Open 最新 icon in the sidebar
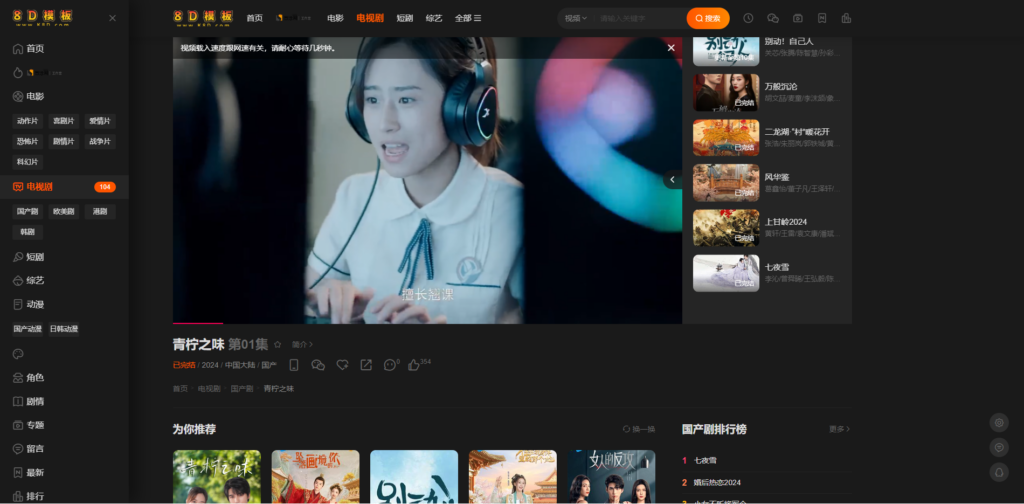Screen dimensions: 1024x504 (x=18, y=473)
